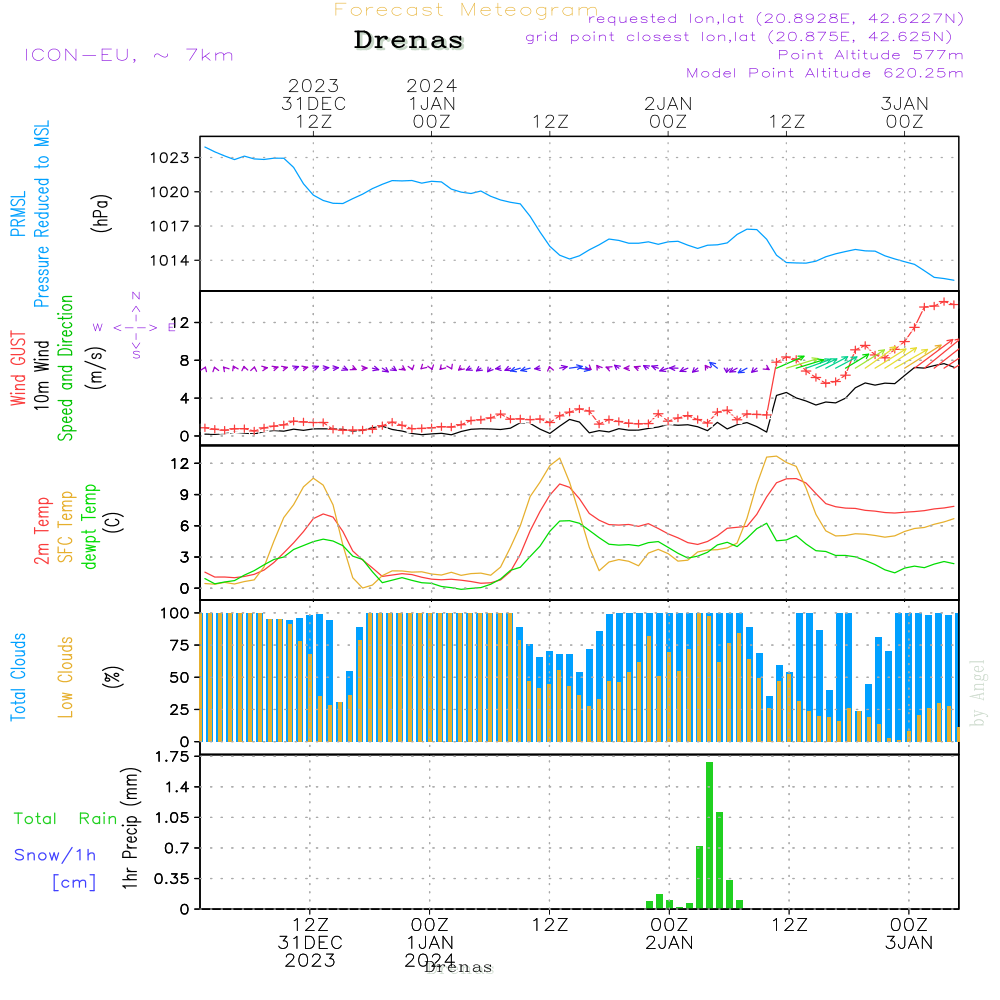Screen dimensions: 1000x1000
Task: Click the 'Forecast Meteogram' title text
Action: (x=466, y=10)
